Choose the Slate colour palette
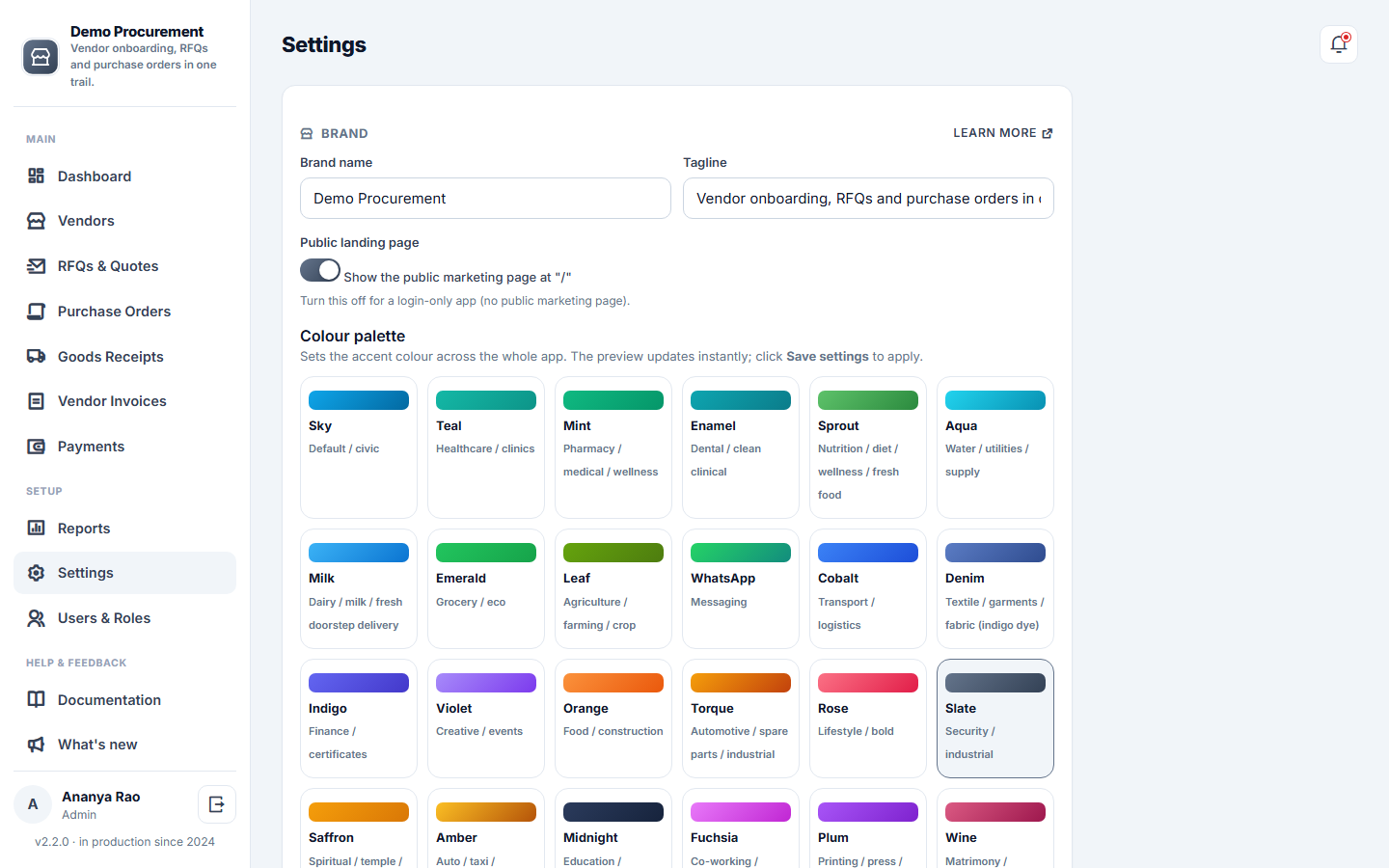 pos(995,719)
